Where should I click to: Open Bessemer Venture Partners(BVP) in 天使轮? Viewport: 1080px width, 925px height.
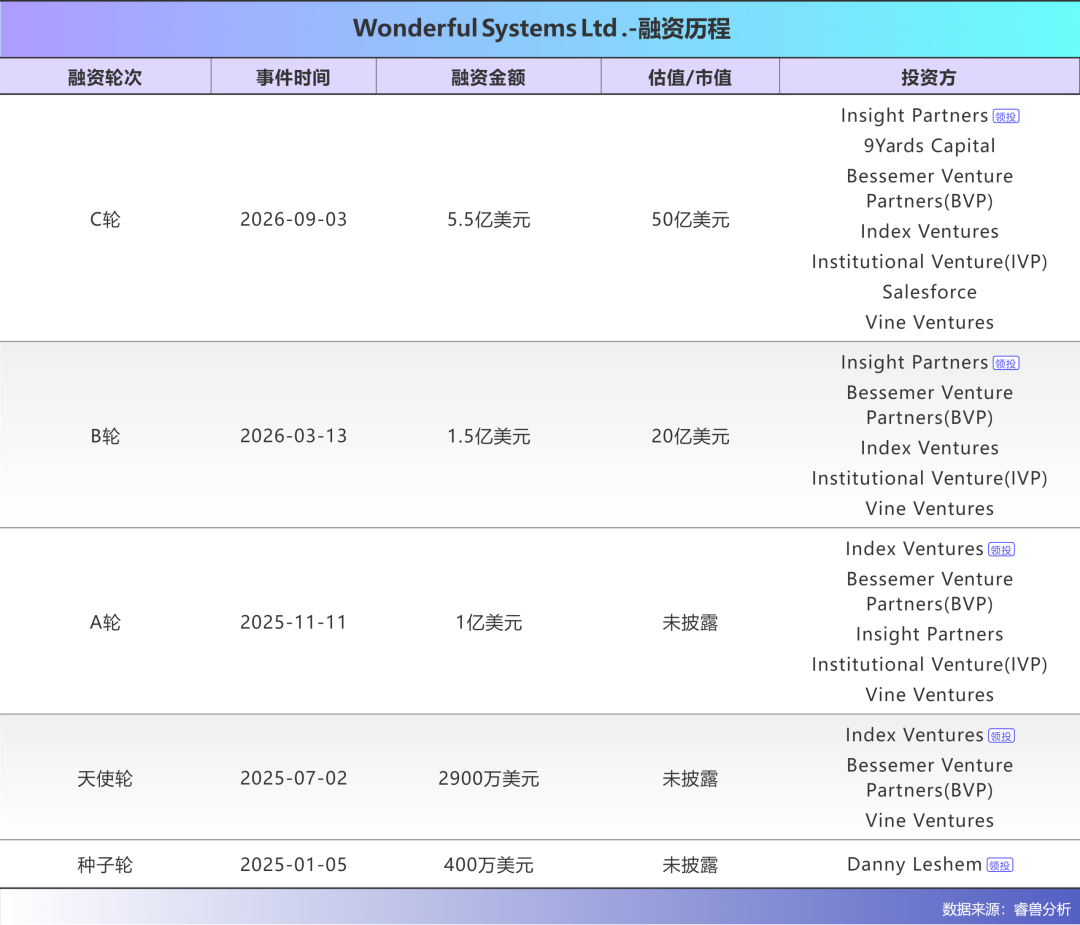point(929,778)
